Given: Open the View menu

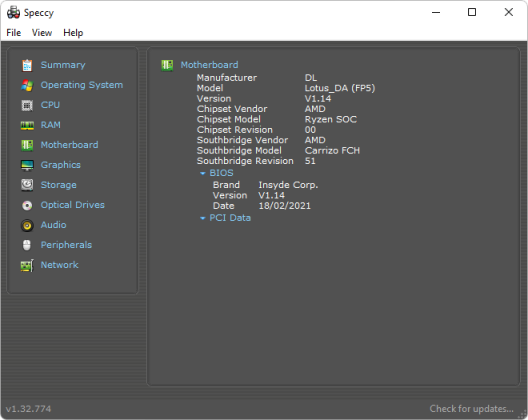Looking at the screenshot, I should (42, 33).
